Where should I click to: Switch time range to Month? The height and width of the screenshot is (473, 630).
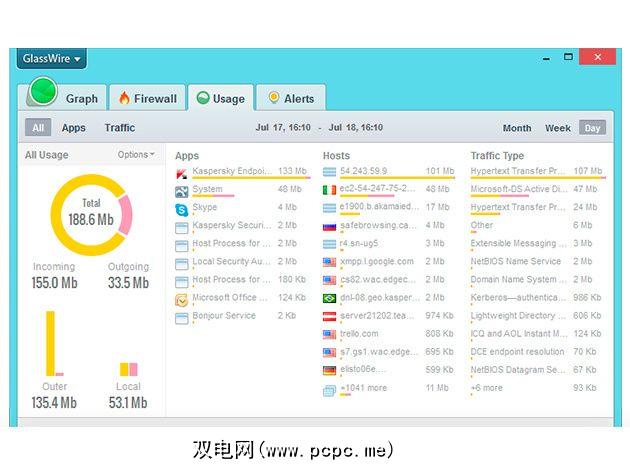click(517, 128)
